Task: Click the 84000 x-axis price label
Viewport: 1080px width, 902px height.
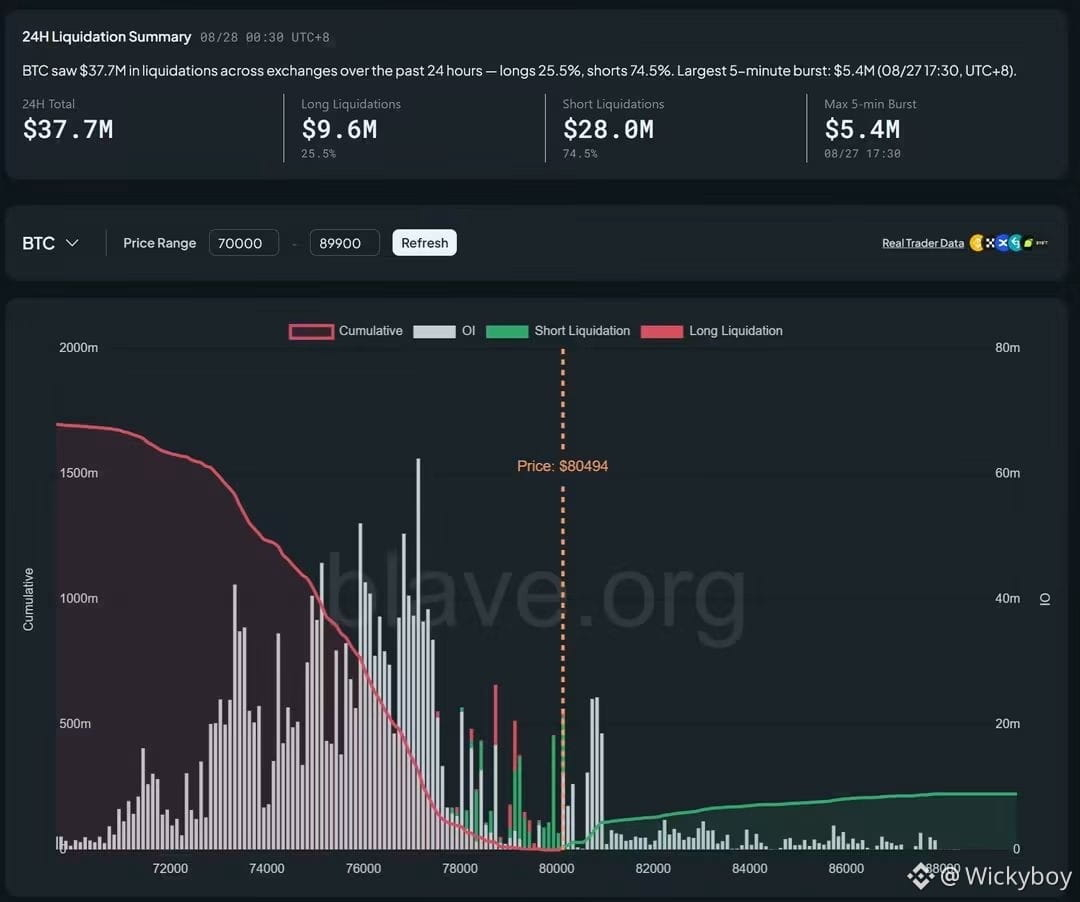Action: pos(749,868)
